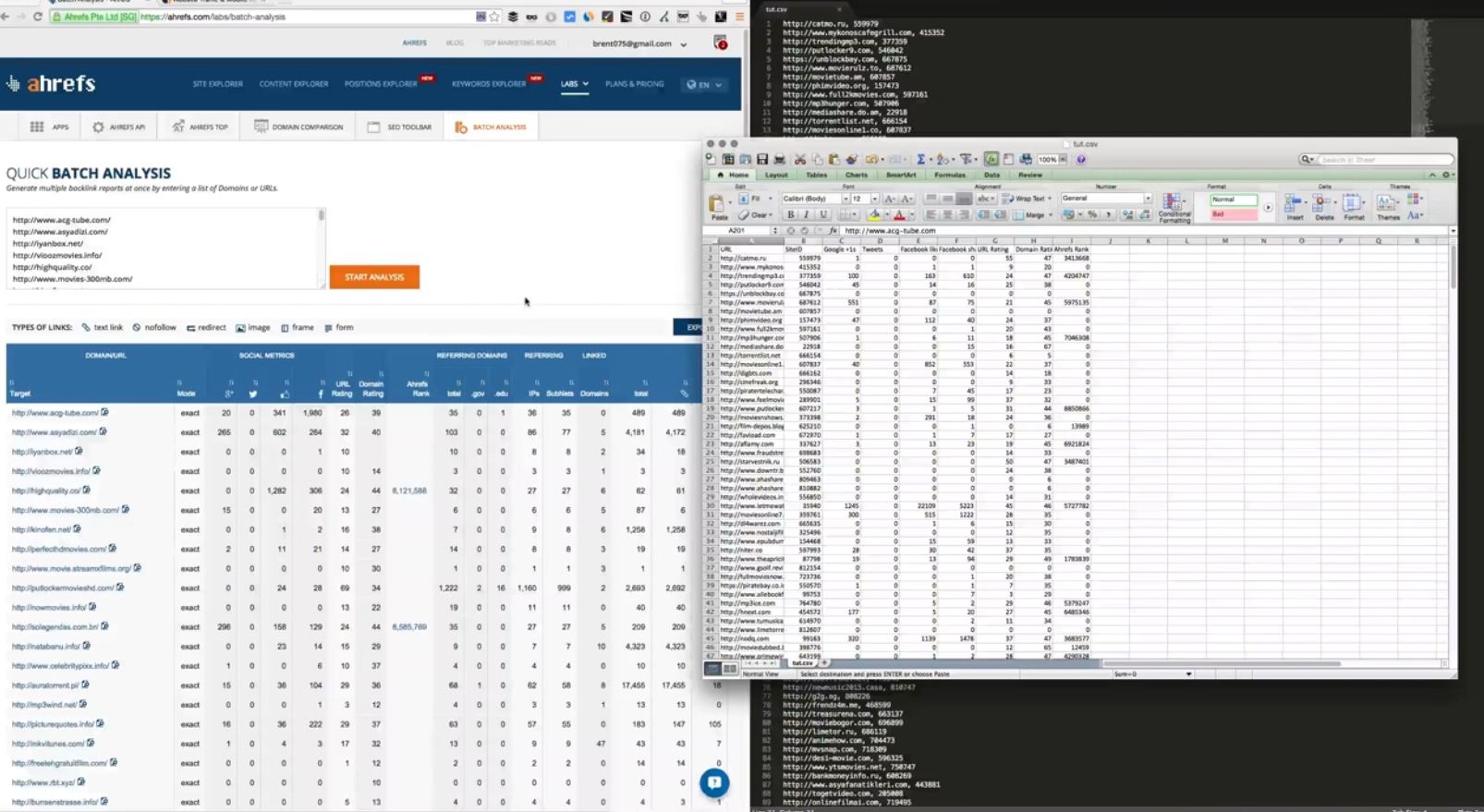Click the Save icon in Excel toolbar

pyautogui.click(x=762, y=160)
